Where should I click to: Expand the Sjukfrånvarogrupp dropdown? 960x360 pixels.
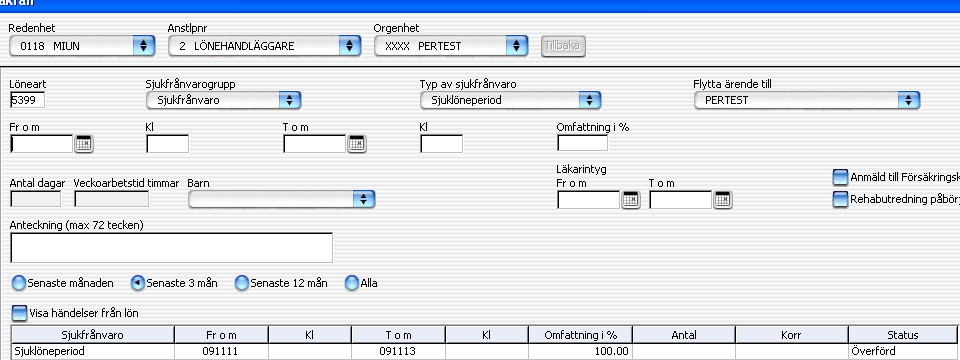point(224,100)
